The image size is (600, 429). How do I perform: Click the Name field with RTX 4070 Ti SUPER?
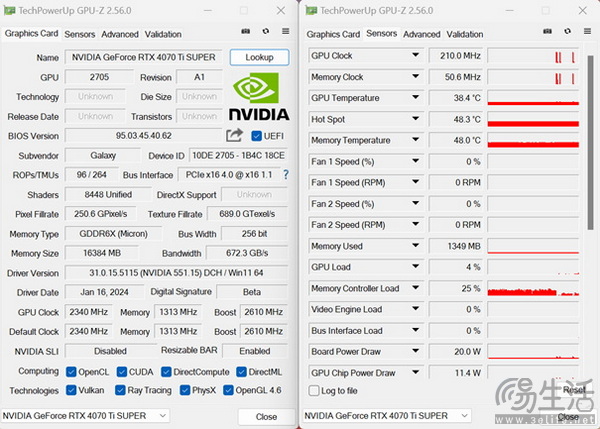coord(143,57)
